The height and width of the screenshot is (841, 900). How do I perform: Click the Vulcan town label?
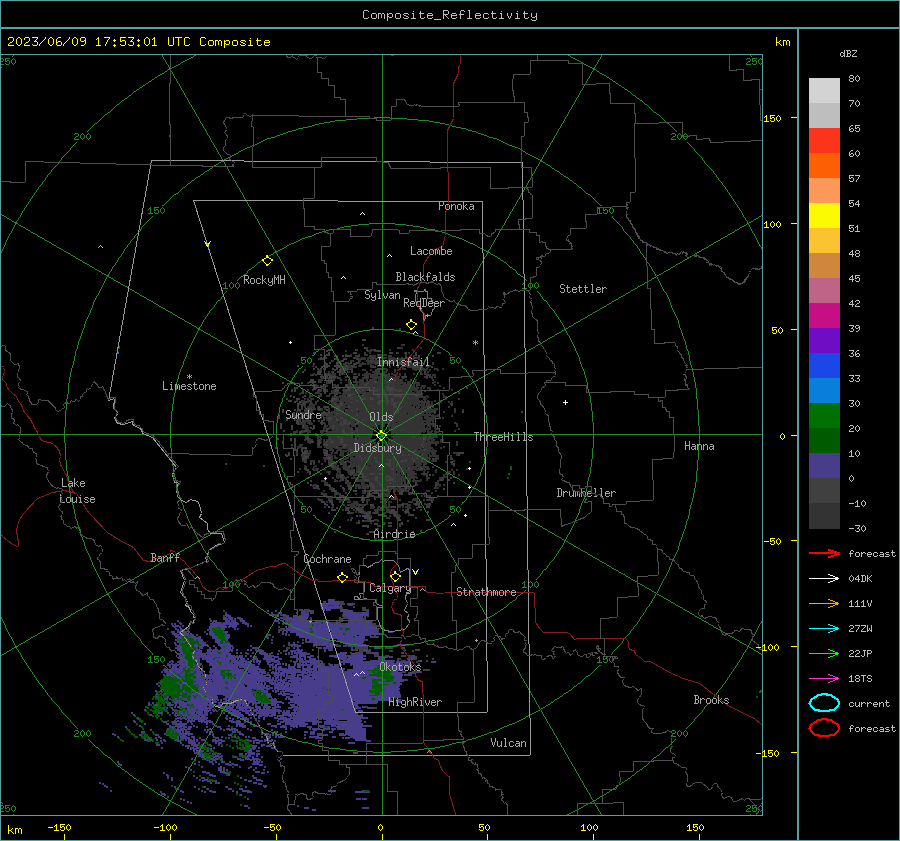point(508,743)
